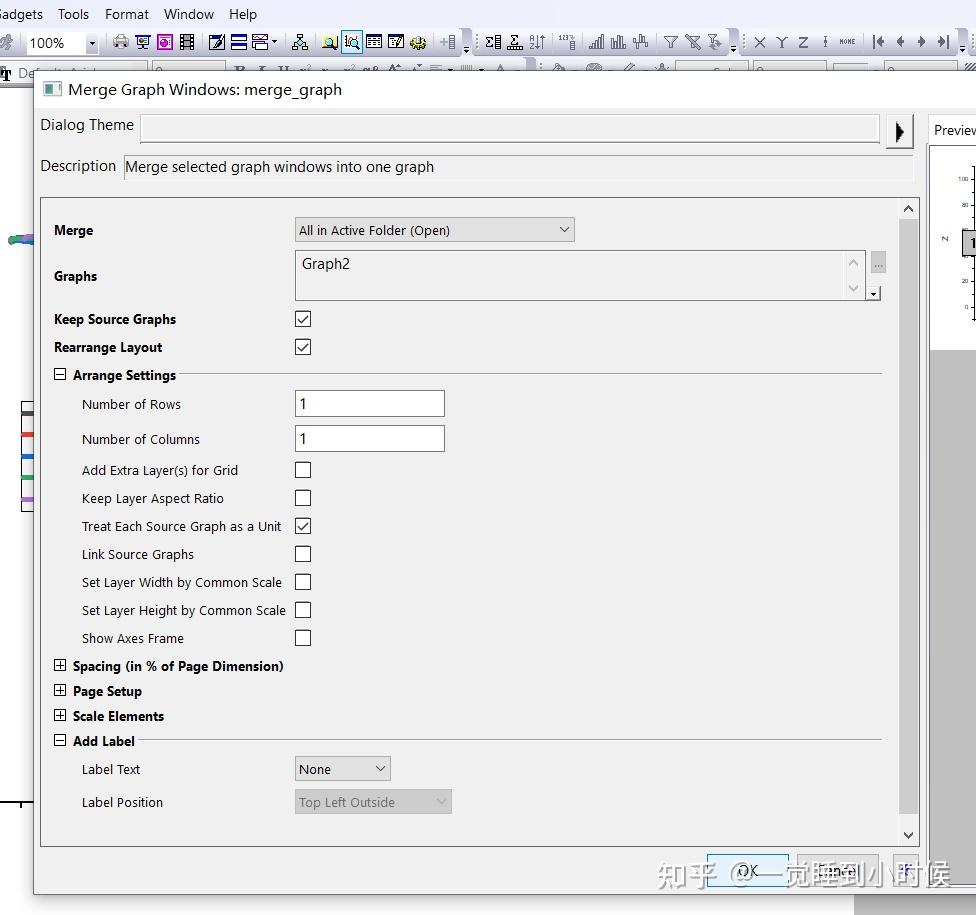Click the Set Values 123 icon

click(x=567, y=42)
